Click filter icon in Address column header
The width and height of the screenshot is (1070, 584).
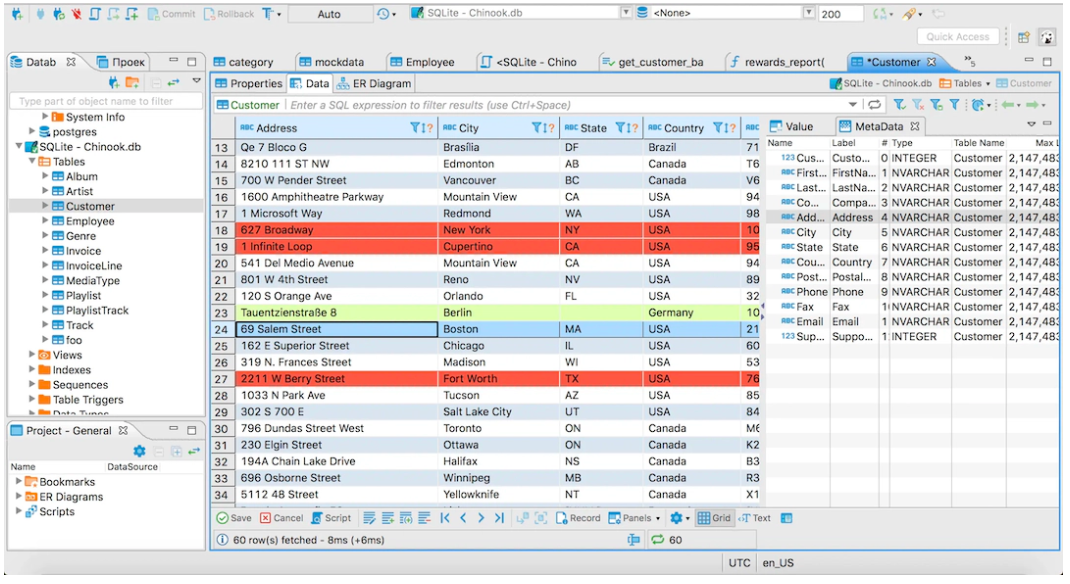tap(415, 128)
